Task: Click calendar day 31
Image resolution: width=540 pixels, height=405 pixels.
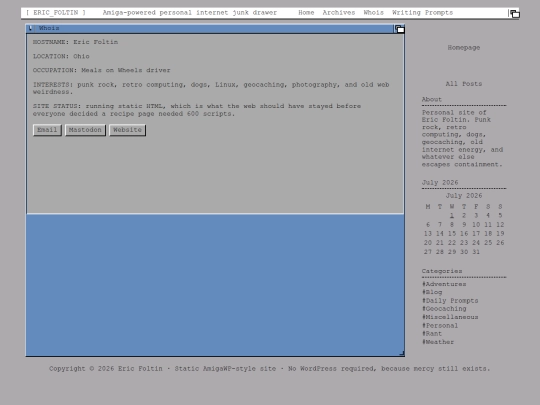Action: [476, 252]
